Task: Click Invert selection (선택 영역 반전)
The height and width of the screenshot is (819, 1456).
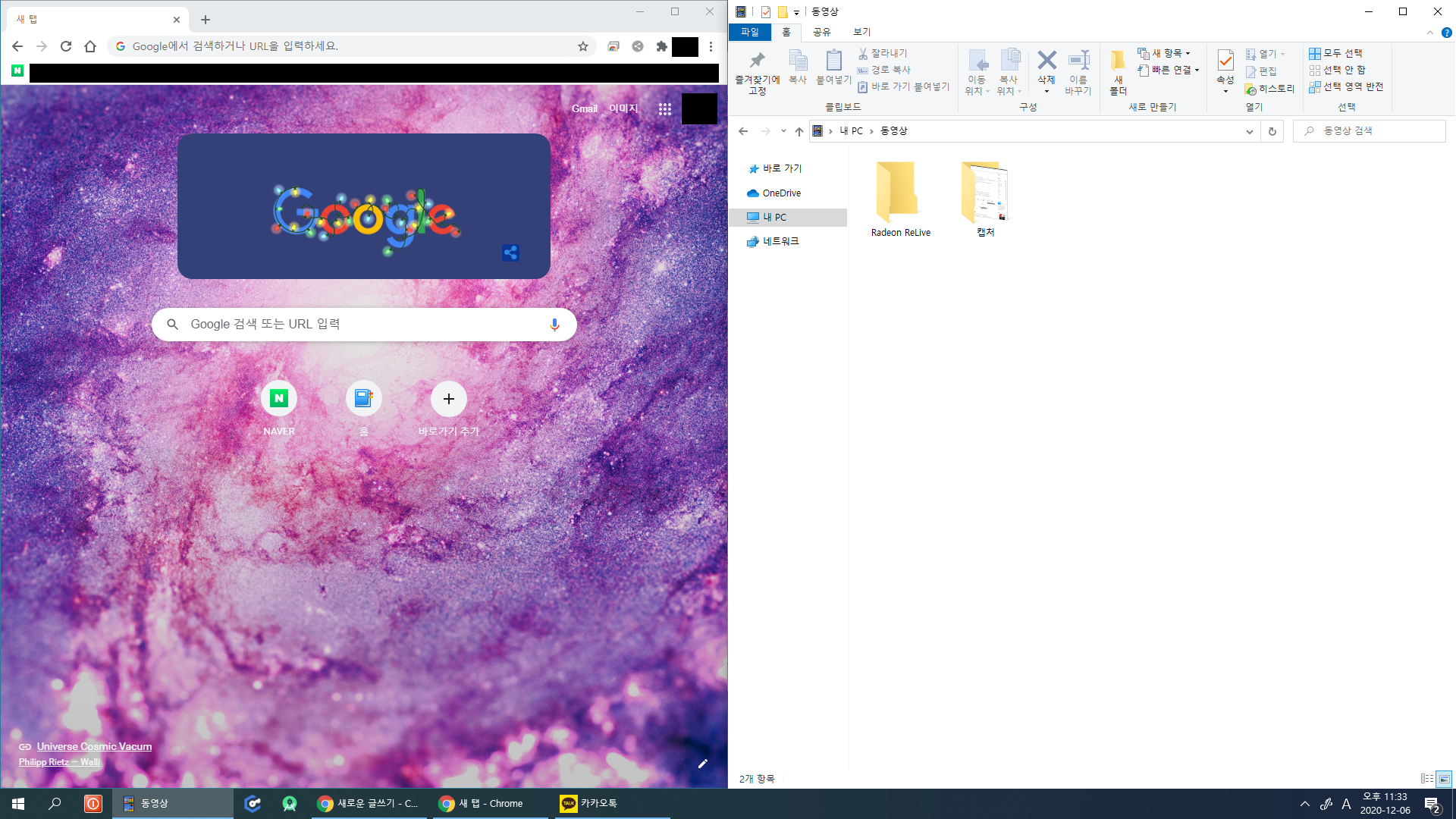Action: [1346, 86]
